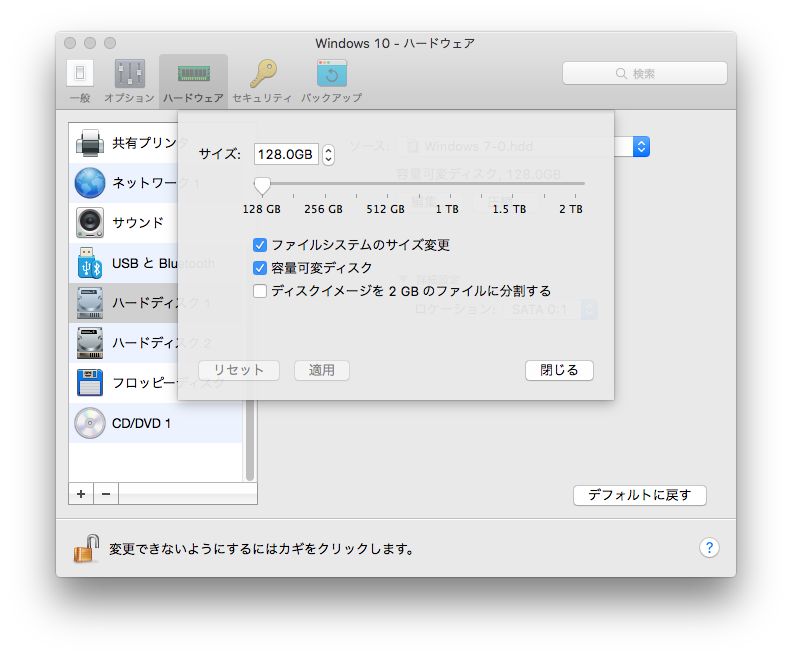Open the オプション options sliders icon
Screen dimensions: 792x657
tap(130, 74)
